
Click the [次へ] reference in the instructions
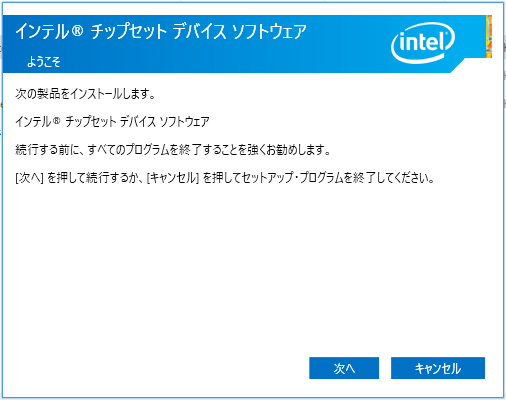point(29,178)
